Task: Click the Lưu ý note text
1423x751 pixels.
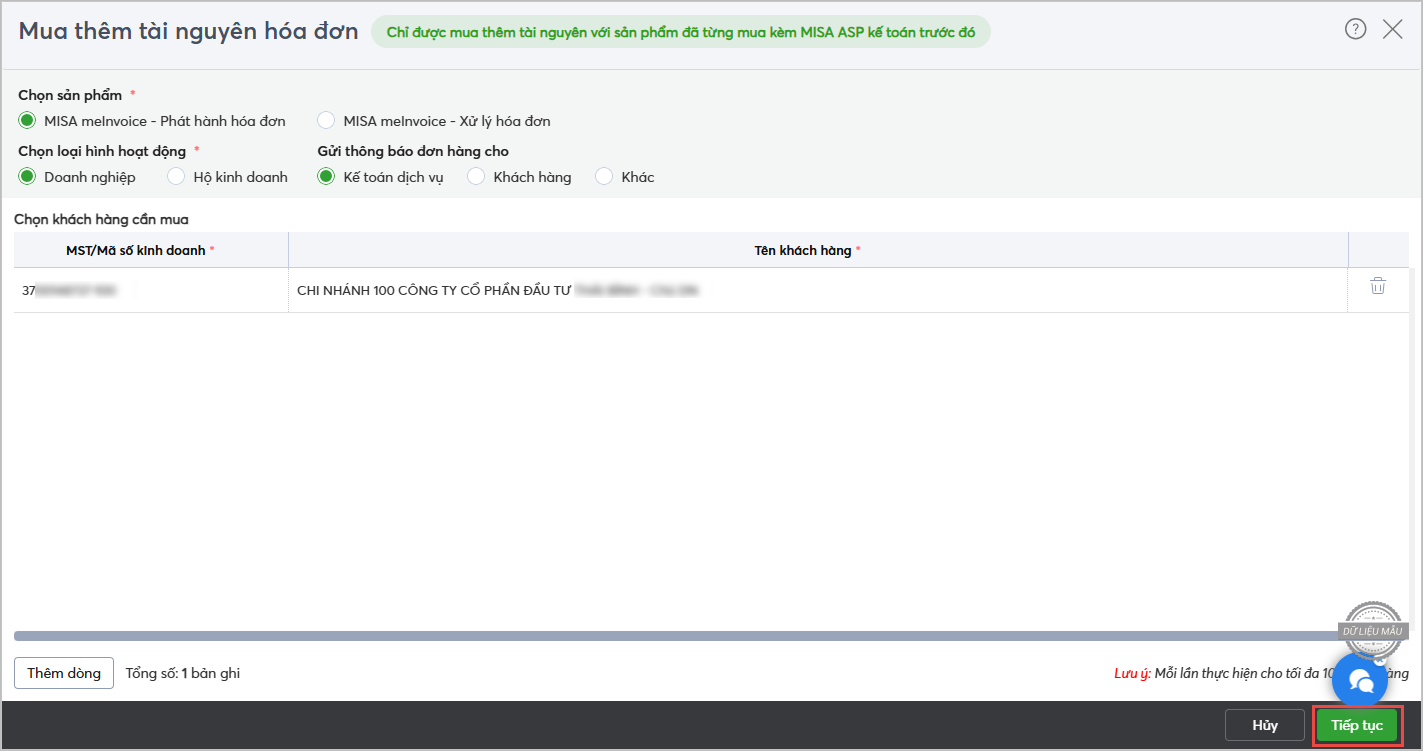Action: [x=1261, y=673]
